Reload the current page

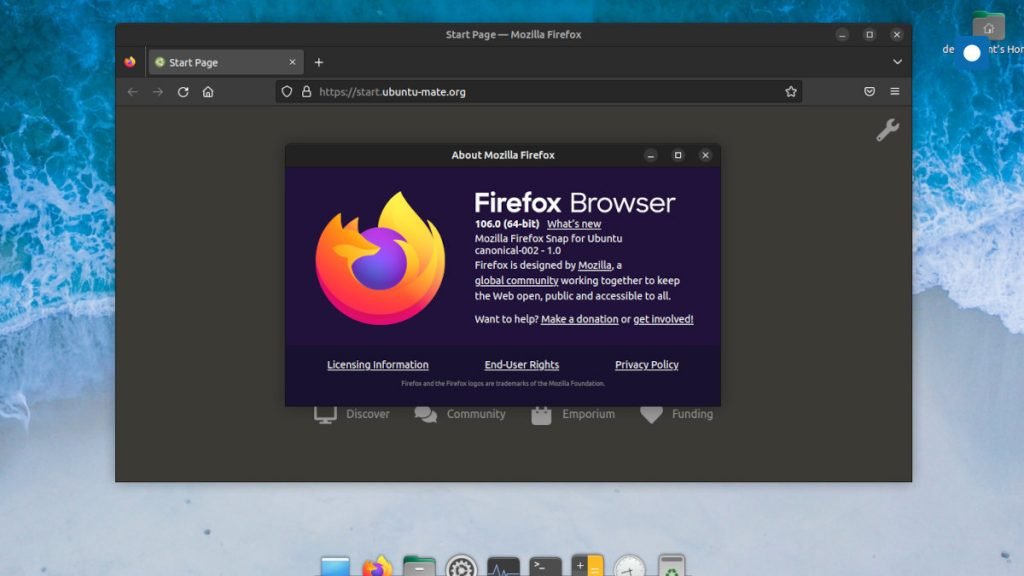tap(183, 92)
